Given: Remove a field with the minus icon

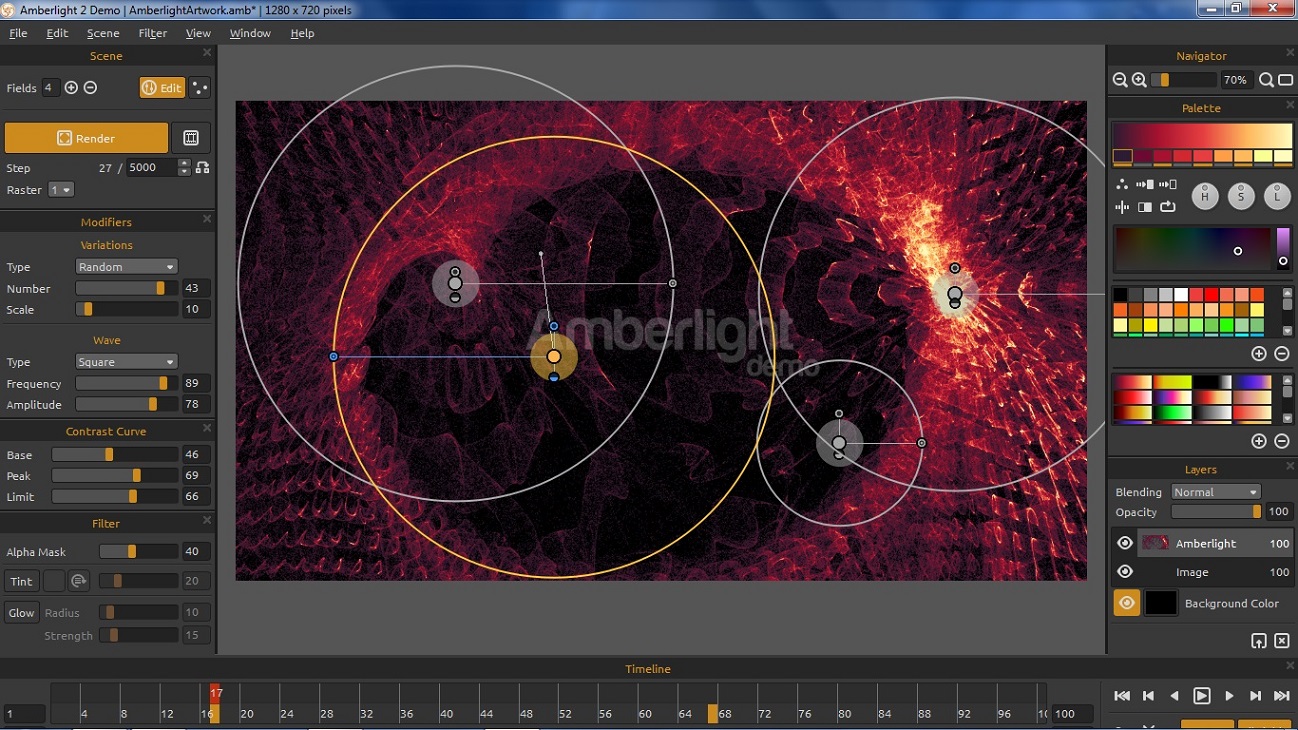Looking at the screenshot, I should 90,88.
